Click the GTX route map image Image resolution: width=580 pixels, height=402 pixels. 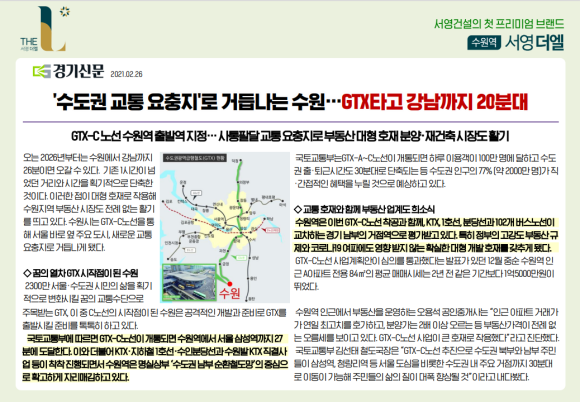point(225,227)
